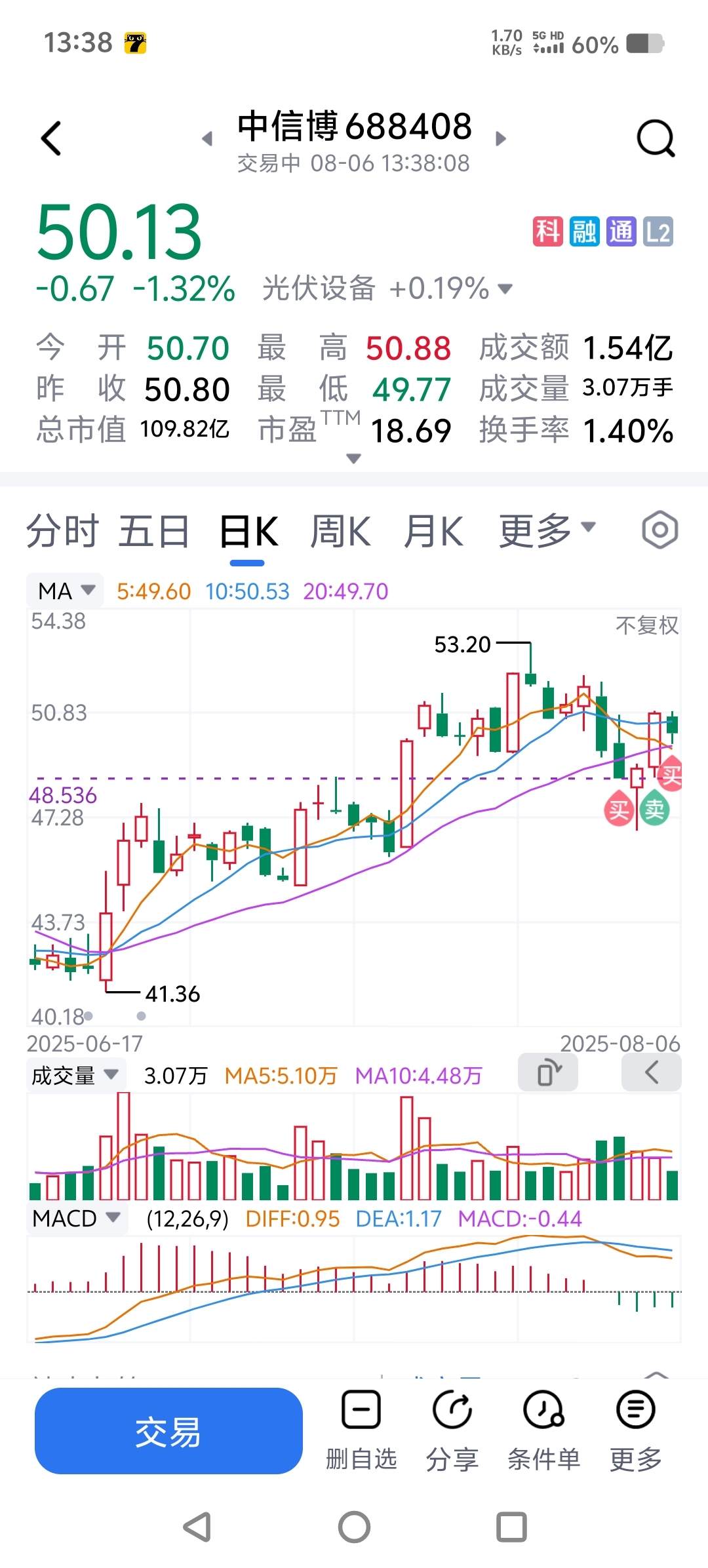Tap Android recent apps square
Screen dimensions: 708x1568
511,1527
